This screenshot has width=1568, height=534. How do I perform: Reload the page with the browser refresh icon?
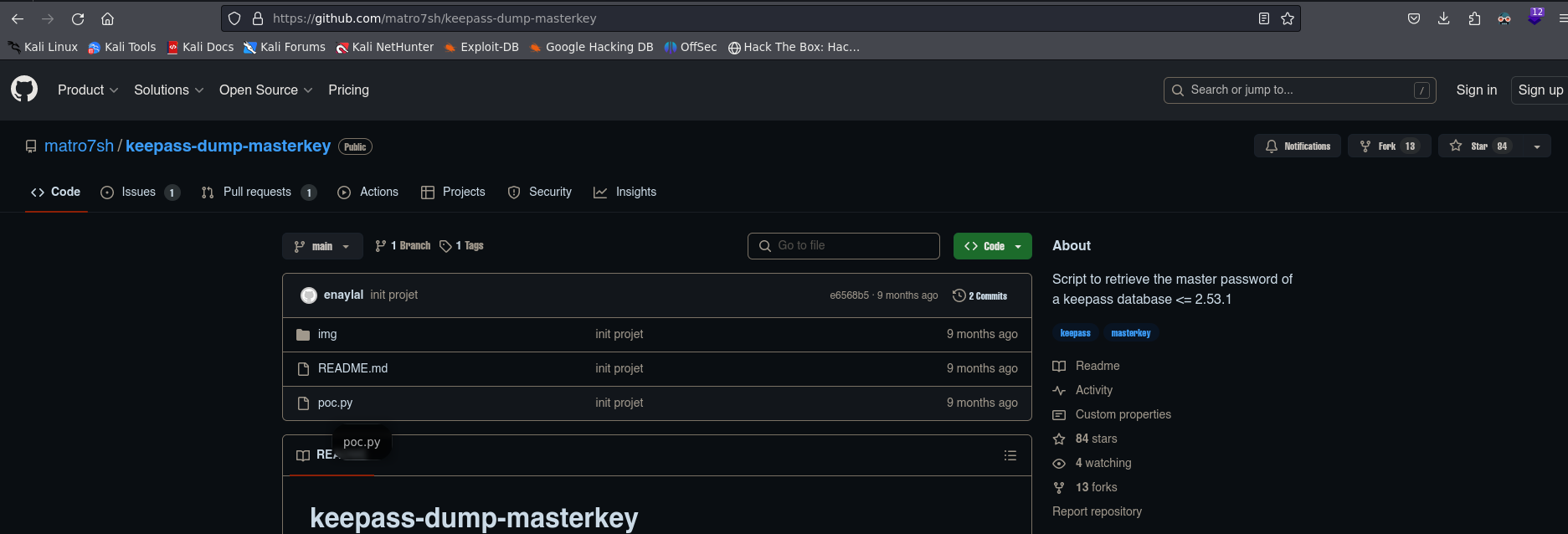point(78,18)
